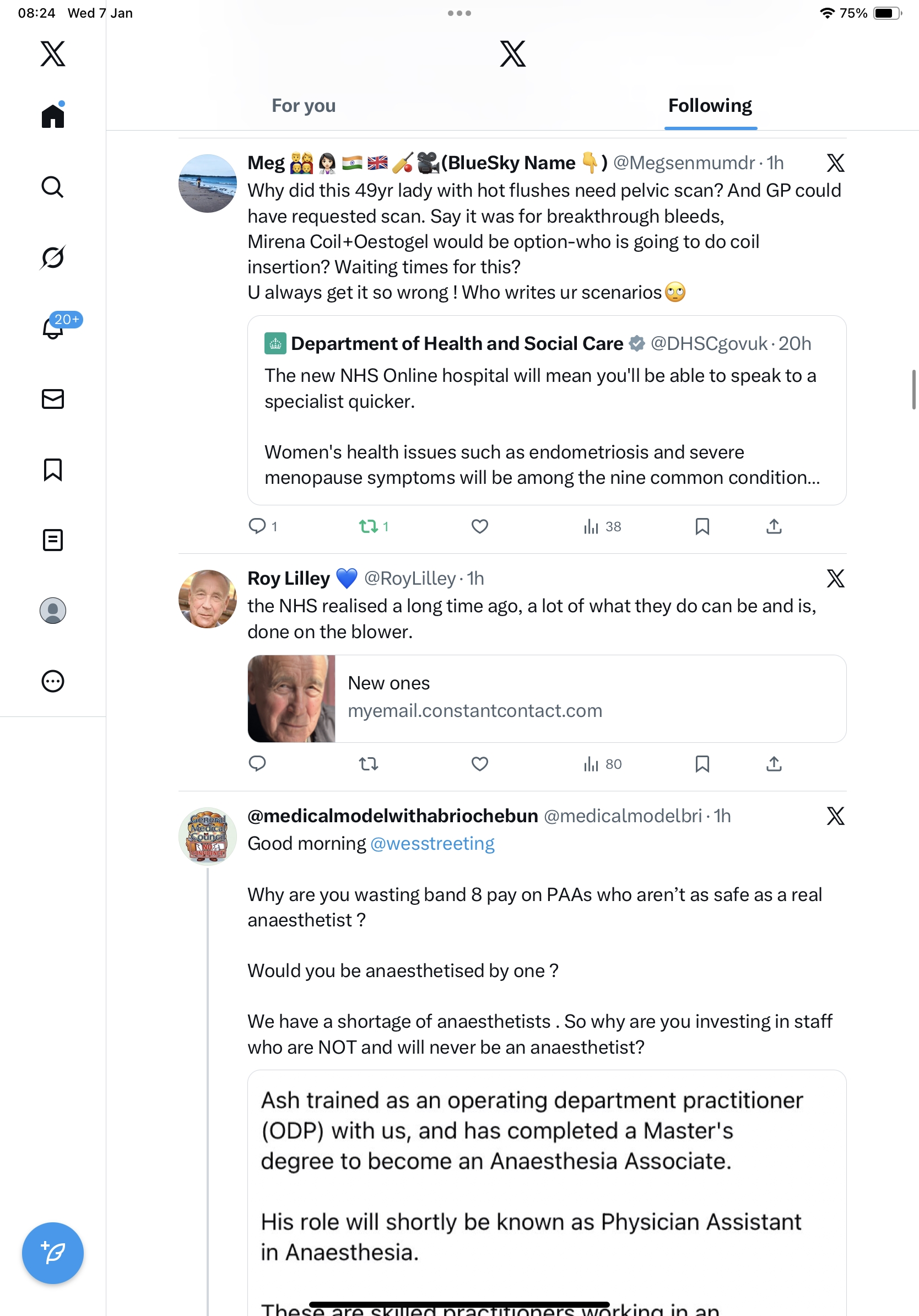Open Grok actions on medicalmodelwithabriochebun's post
The width and height of the screenshot is (919, 1316).
(x=835, y=816)
